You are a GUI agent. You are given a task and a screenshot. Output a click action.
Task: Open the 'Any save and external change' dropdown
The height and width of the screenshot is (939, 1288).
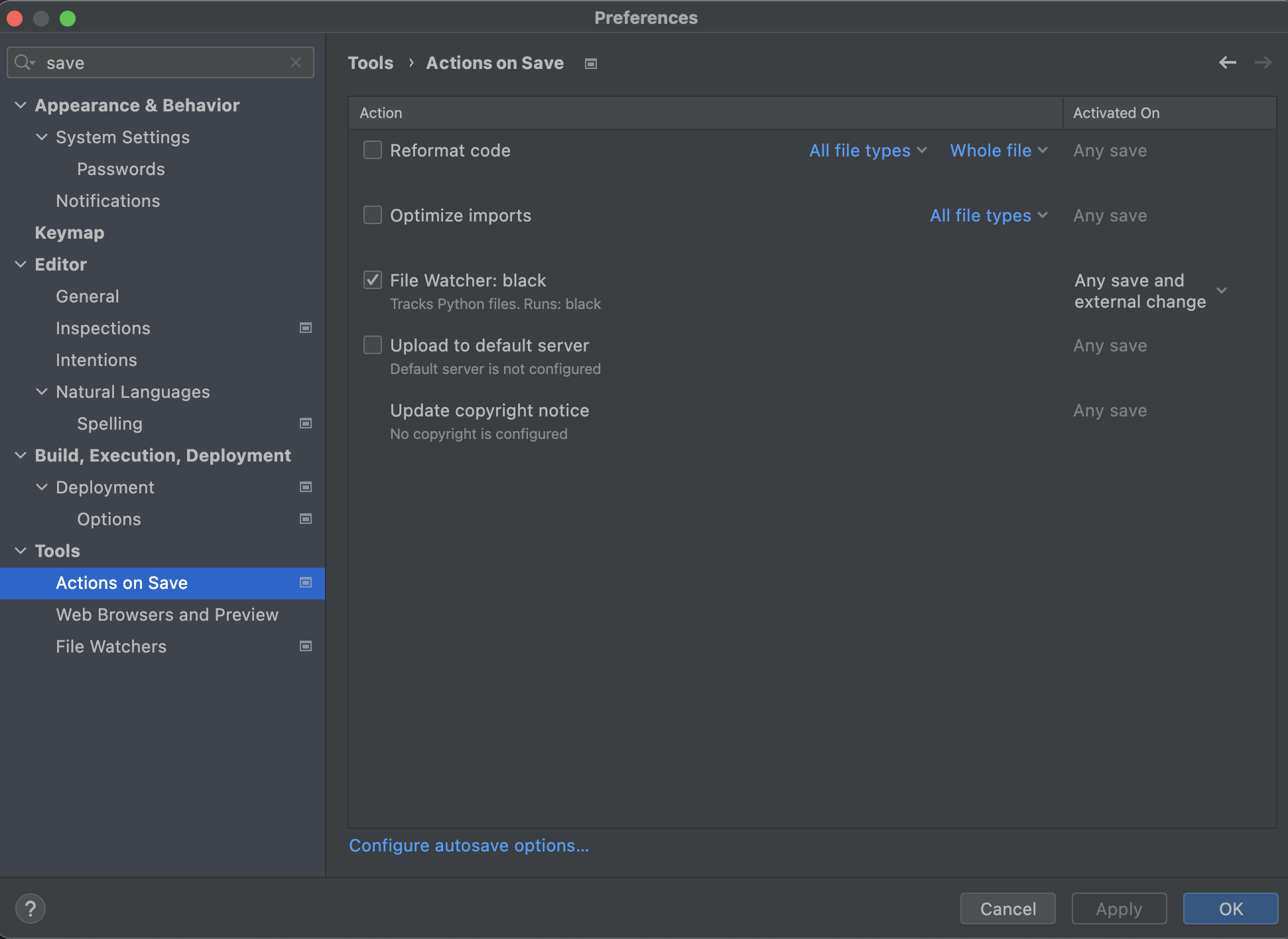pos(1221,290)
